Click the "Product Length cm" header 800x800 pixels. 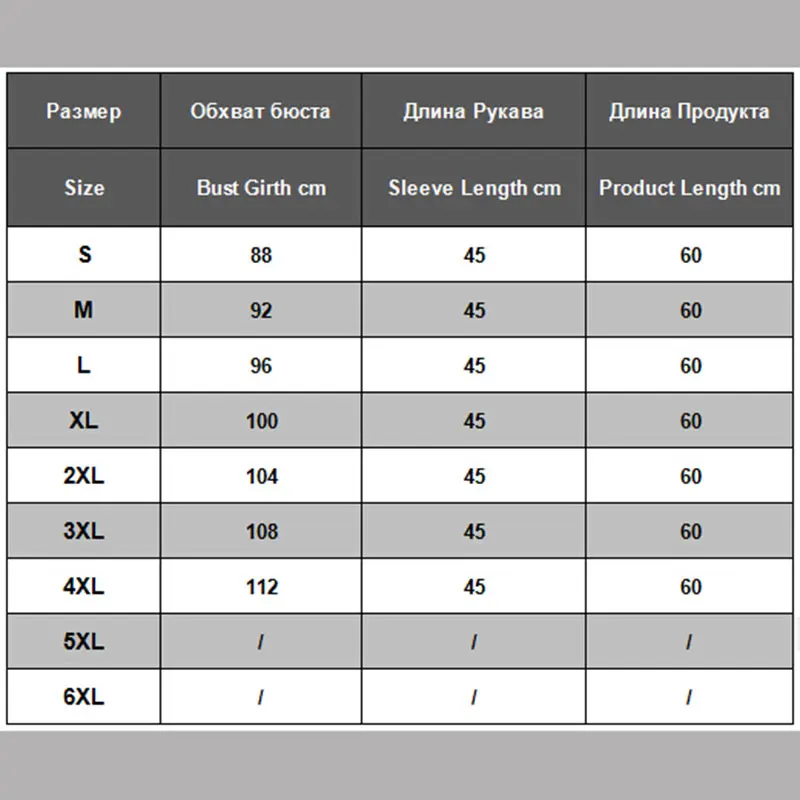click(690, 187)
